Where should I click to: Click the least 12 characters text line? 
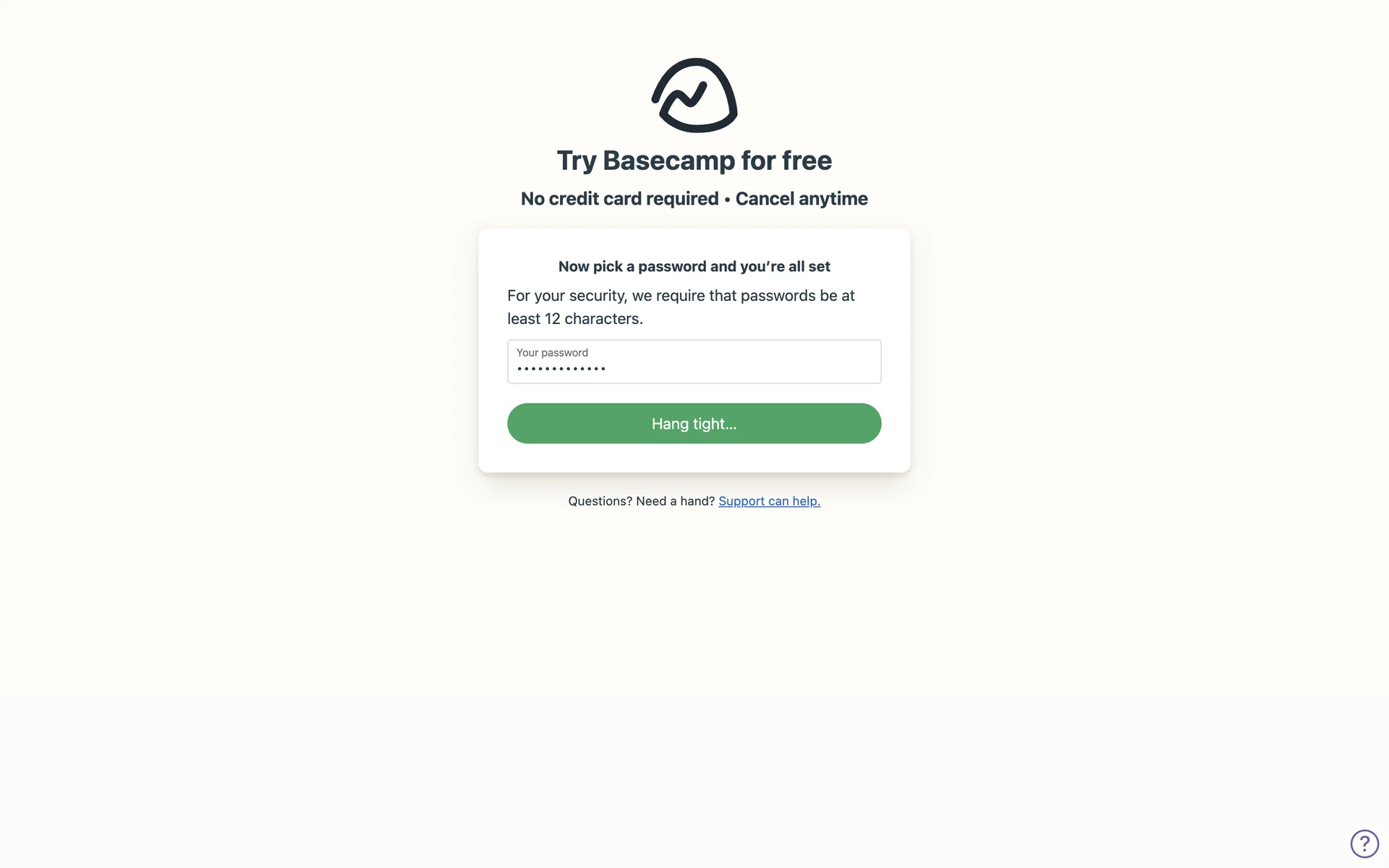click(x=575, y=319)
